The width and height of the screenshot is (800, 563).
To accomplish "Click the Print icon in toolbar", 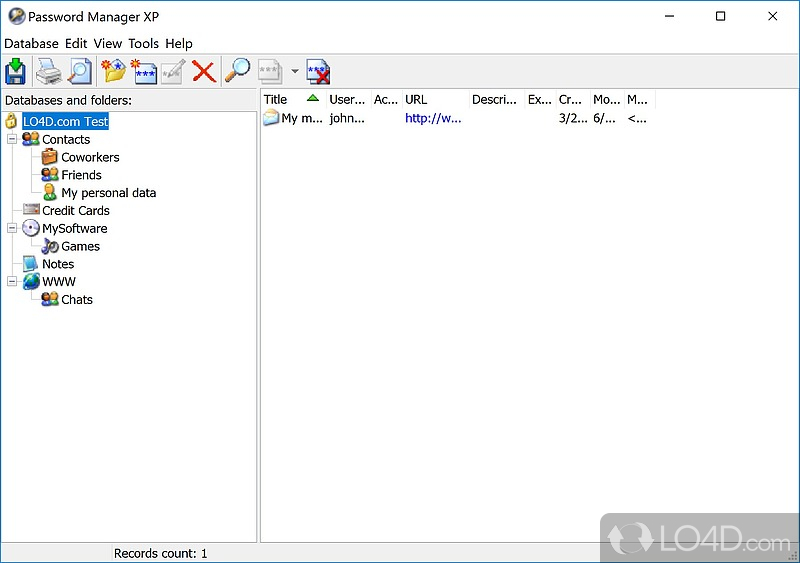I will point(48,72).
